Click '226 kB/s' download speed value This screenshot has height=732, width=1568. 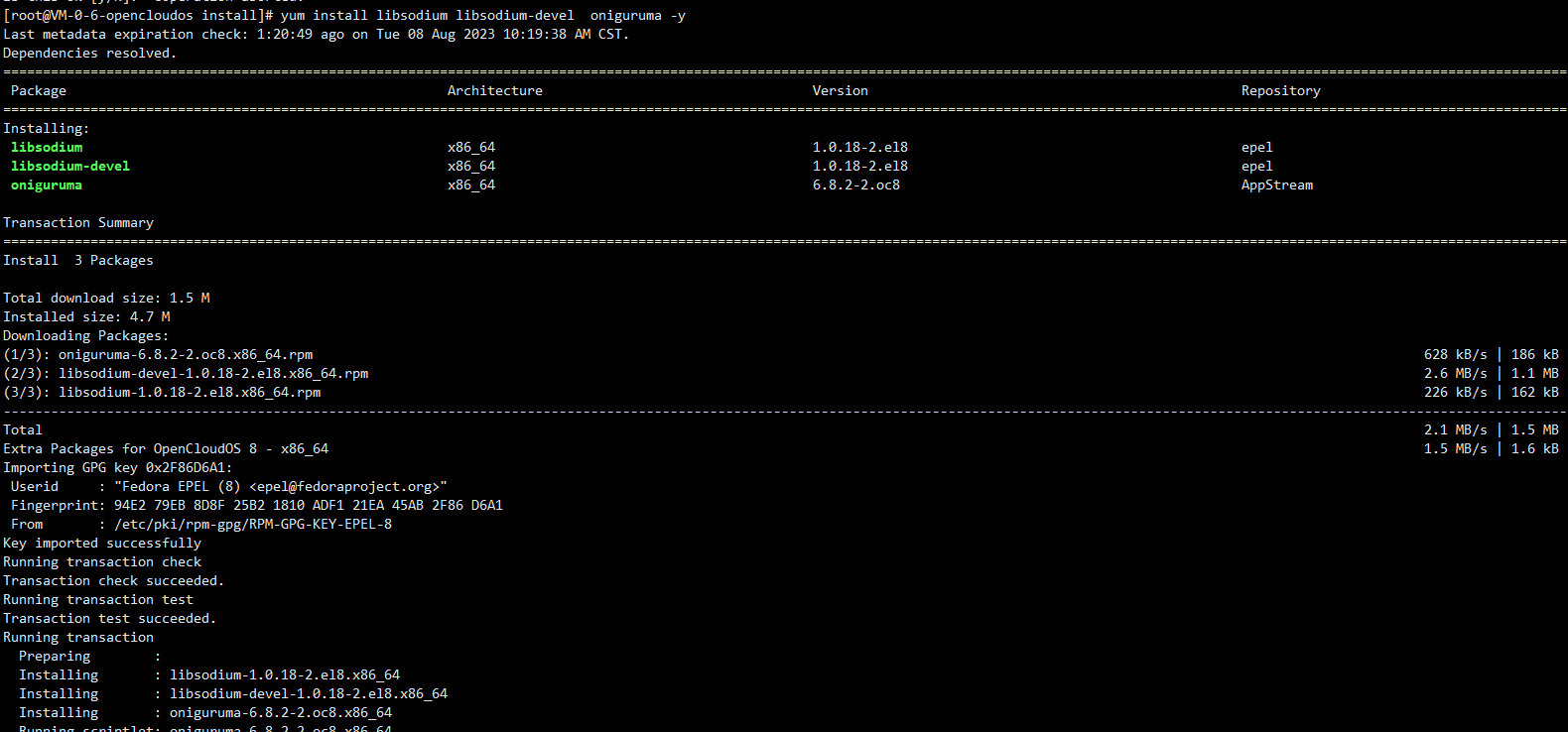[1456, 393]
